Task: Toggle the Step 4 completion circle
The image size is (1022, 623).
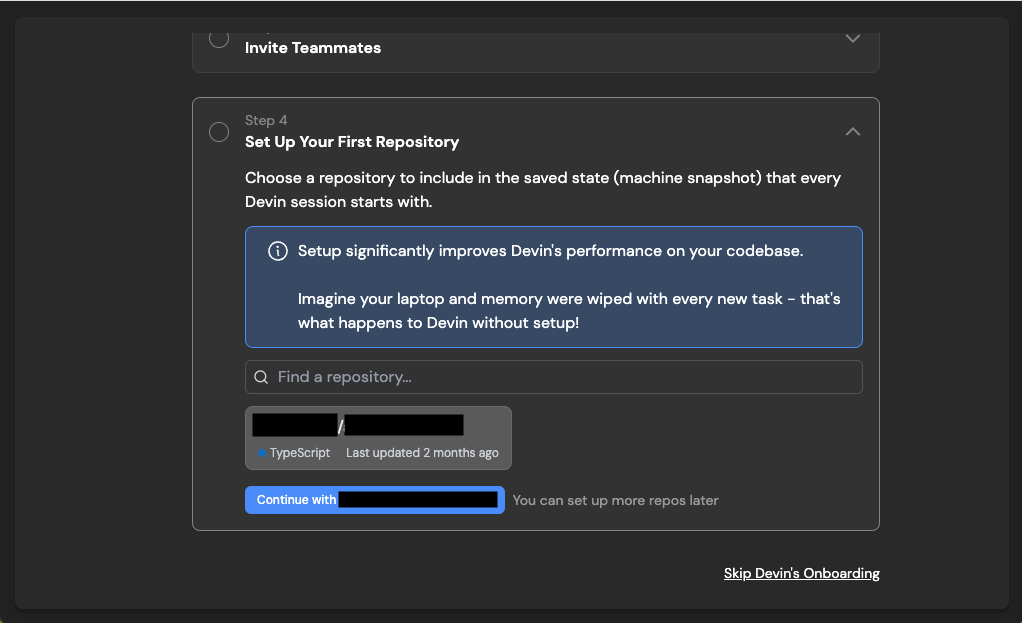Action: pyautogui.click(x=219, y=132)
